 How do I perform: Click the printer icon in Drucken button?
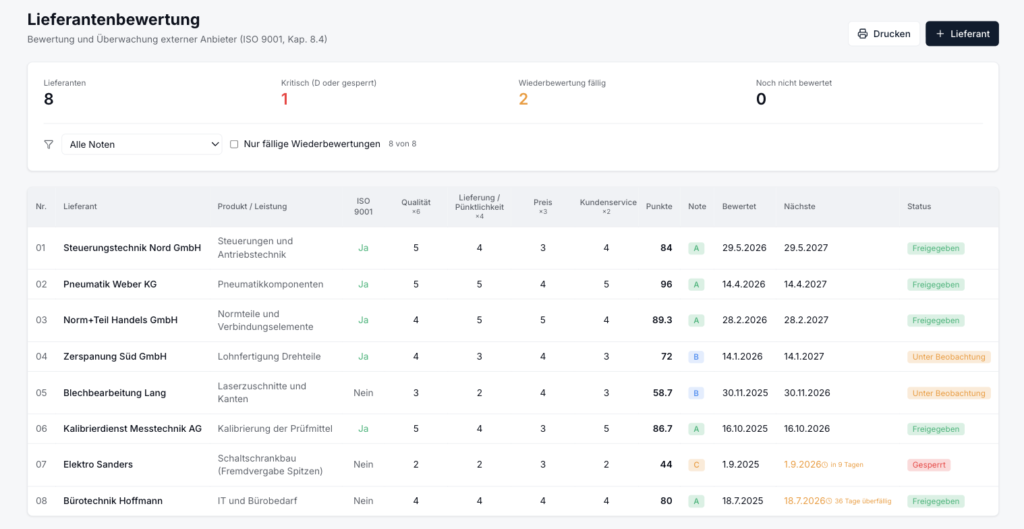tap(862, 34)
